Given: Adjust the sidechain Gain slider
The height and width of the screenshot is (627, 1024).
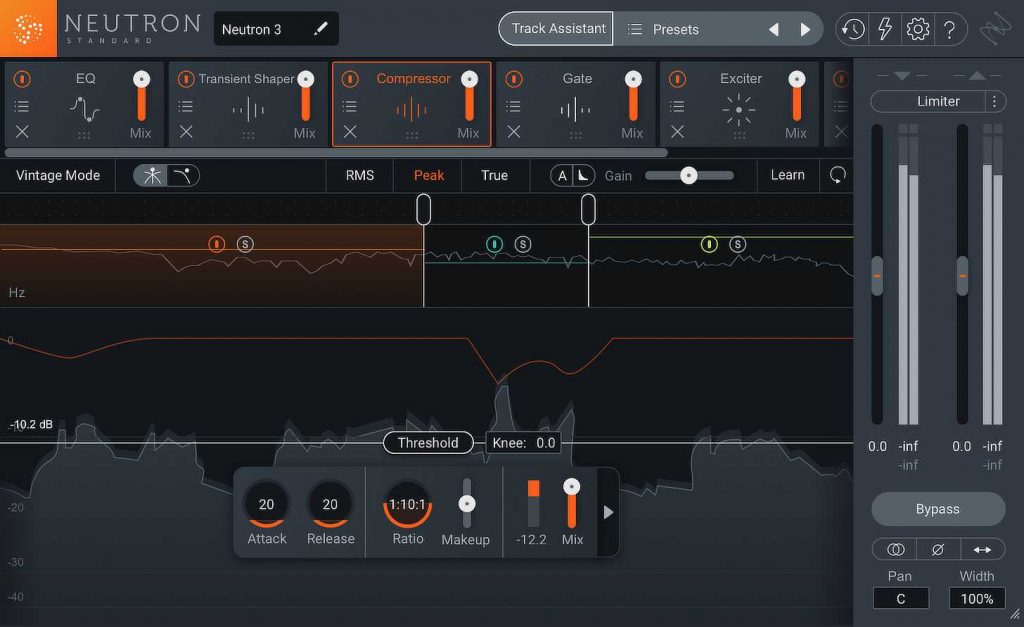Looking at the screenshot, I should point(688,175).
